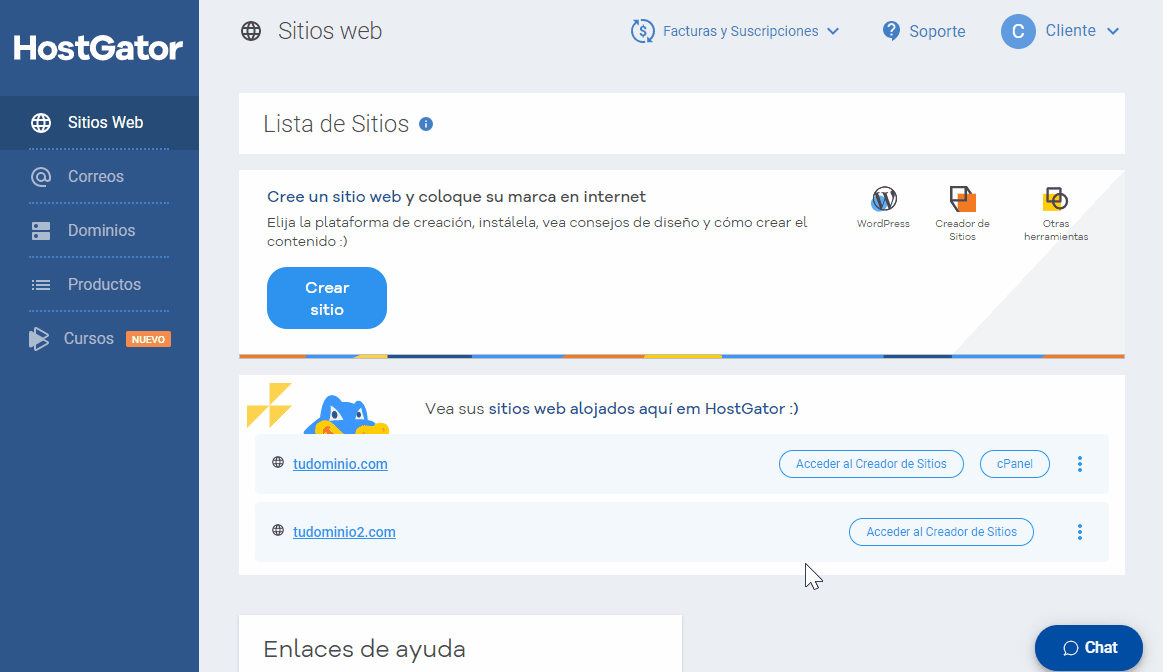Screen dimensions: 1163x672
Task: Acceder al Creador de Sitios for tudominio2.com
Action: pos(941,532)
